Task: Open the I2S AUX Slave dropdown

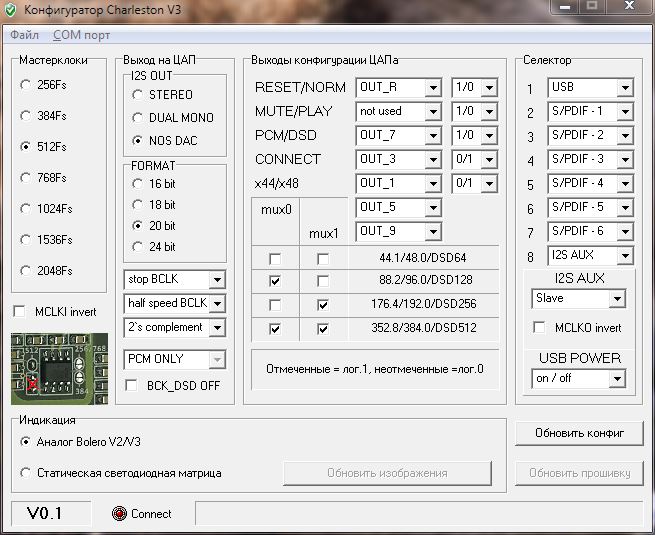Action: tap(579, 298)
